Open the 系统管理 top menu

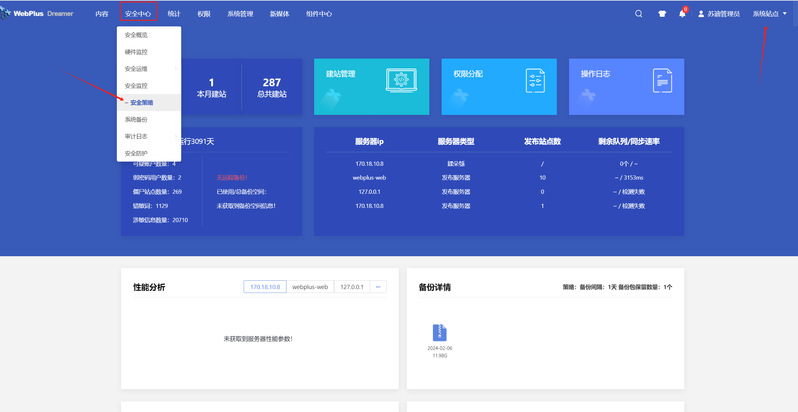tap(240, 14)
